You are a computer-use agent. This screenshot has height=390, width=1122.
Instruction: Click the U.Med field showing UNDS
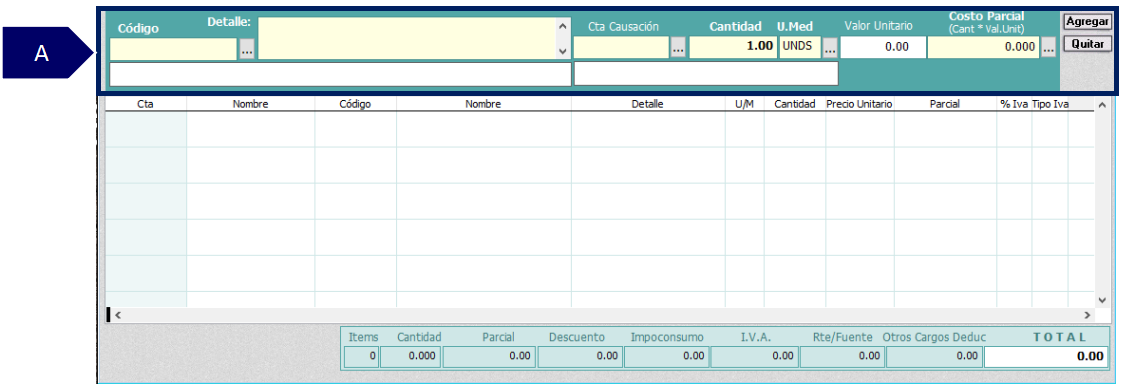coord(800,48)
